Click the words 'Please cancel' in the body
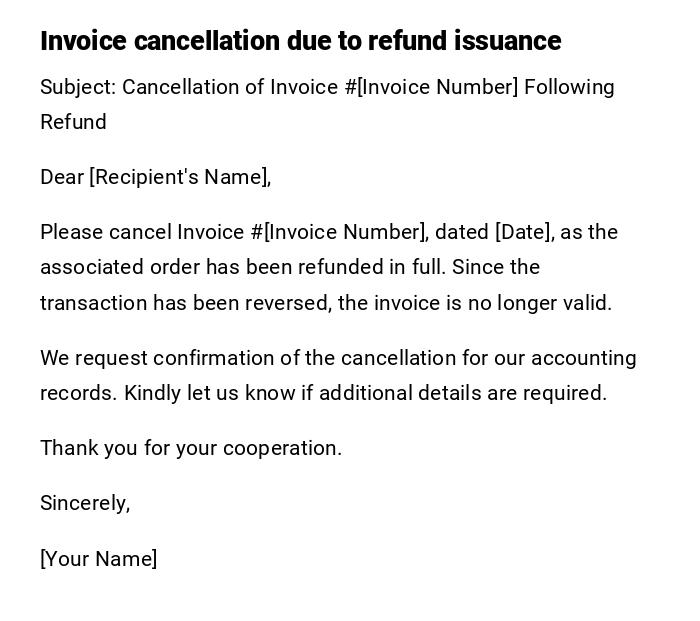 pos(106,232)
